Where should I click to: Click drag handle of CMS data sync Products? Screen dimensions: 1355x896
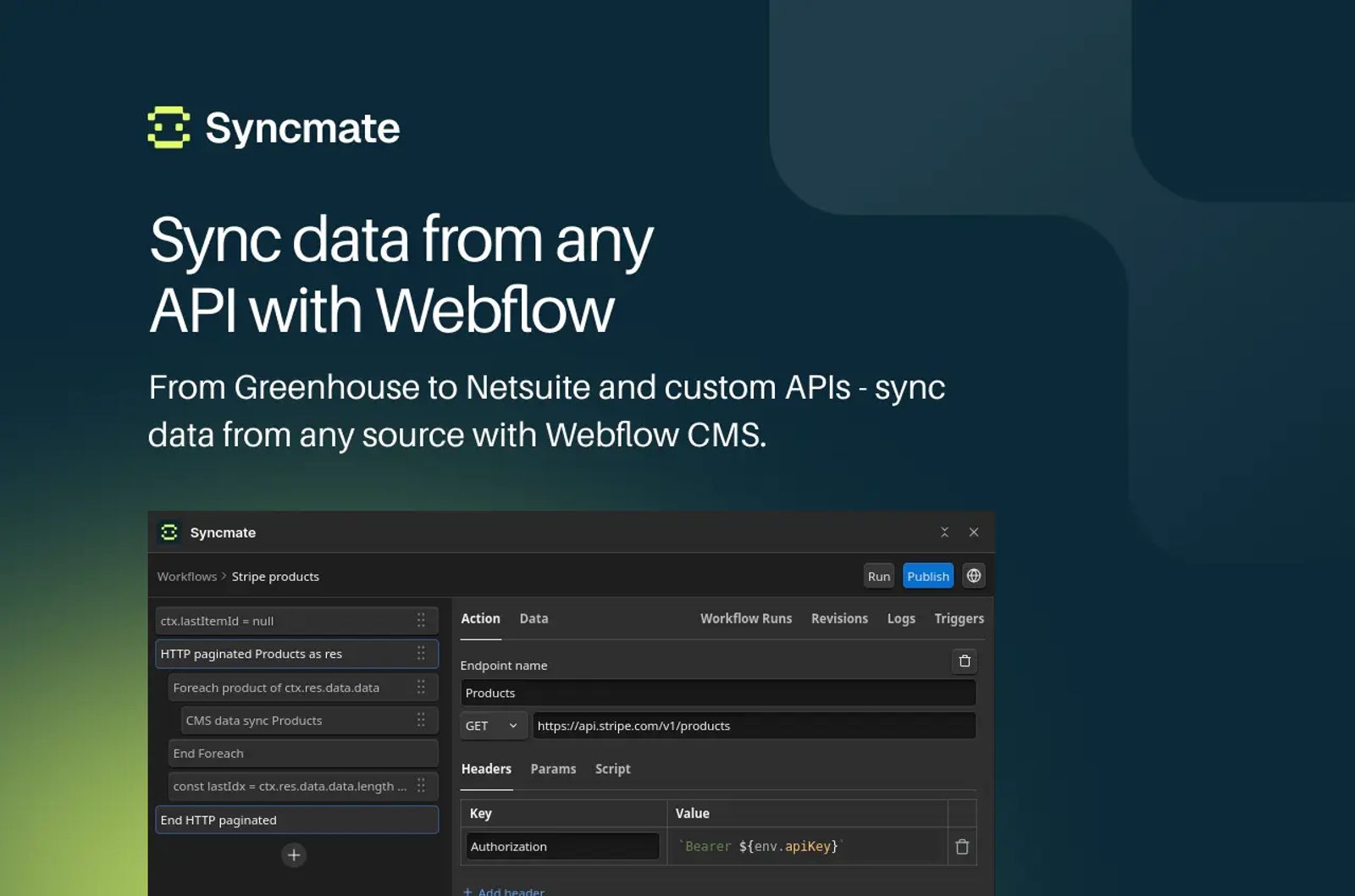(421, 720)
